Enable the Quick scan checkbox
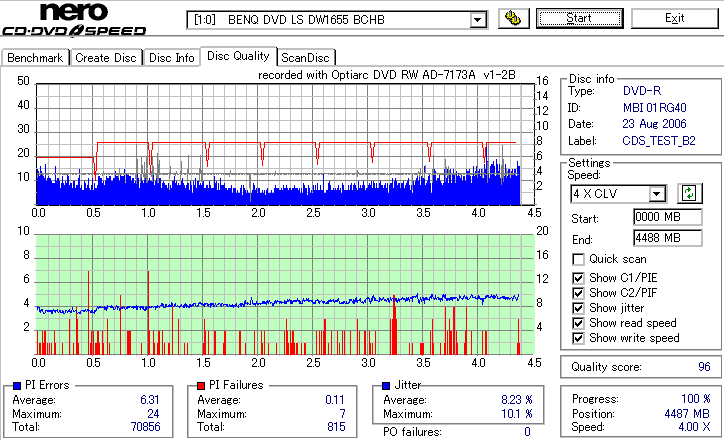This screenshot has height=441, width=724. (x=578, y=260)
